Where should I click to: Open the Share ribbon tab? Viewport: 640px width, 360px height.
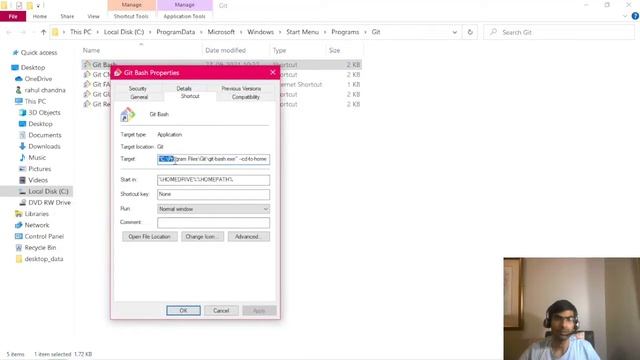[67, 16]
